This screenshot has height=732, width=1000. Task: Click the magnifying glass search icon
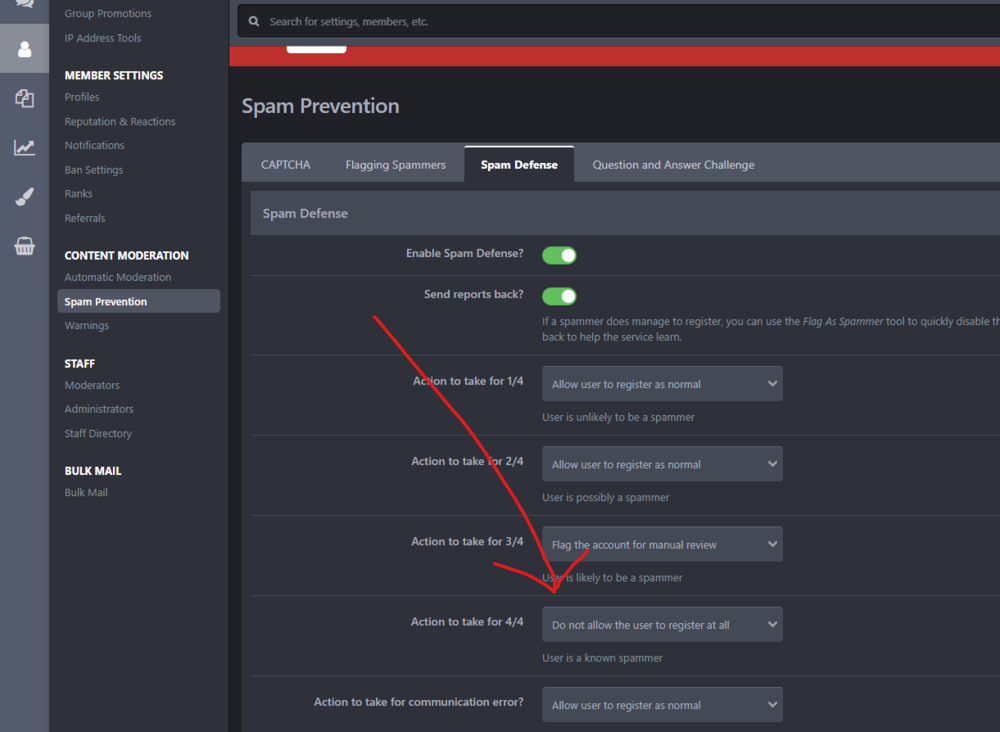click(255, 21)
